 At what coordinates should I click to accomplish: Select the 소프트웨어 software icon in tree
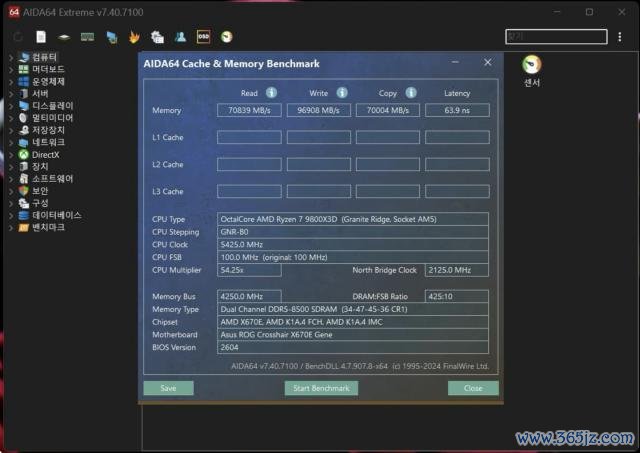24,179
